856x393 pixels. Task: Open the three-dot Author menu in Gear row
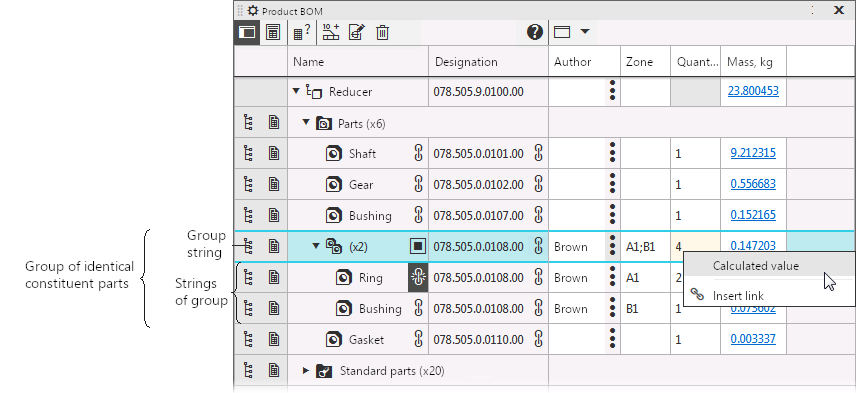(613, 184)
